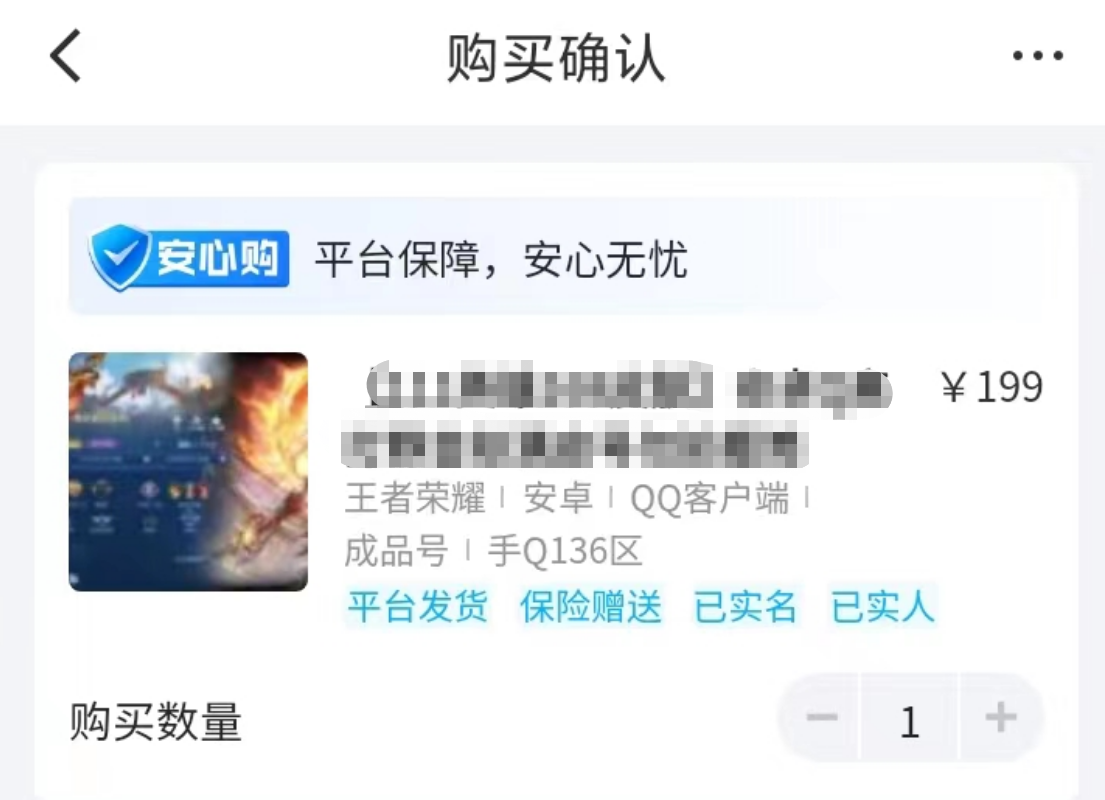Tap the ¥199 price label

(x=992, y=386)
